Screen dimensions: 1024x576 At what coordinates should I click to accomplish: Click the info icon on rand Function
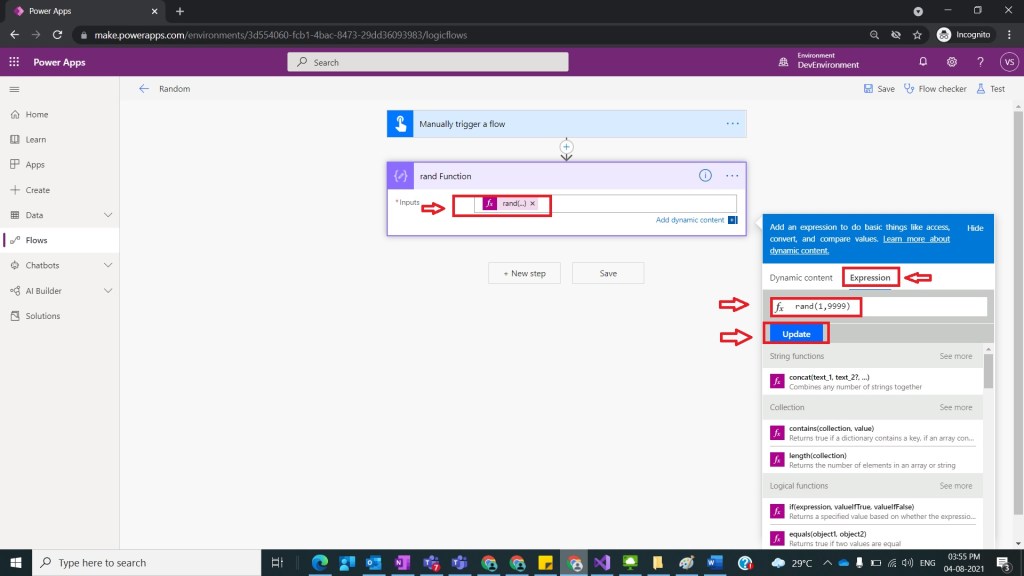(x=705, y=175)
